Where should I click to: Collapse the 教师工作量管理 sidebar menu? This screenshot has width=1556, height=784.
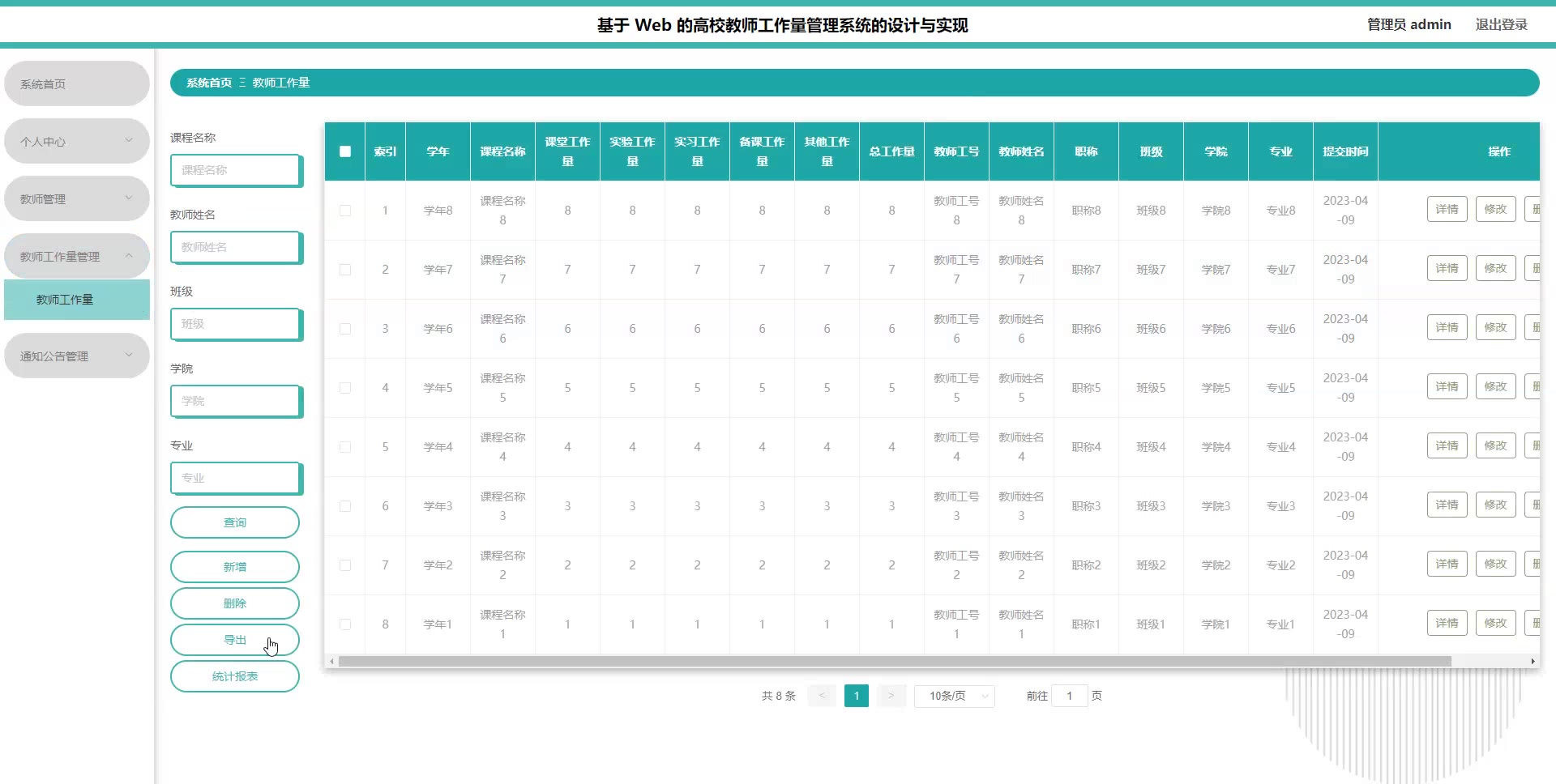[x=76, y=257]
